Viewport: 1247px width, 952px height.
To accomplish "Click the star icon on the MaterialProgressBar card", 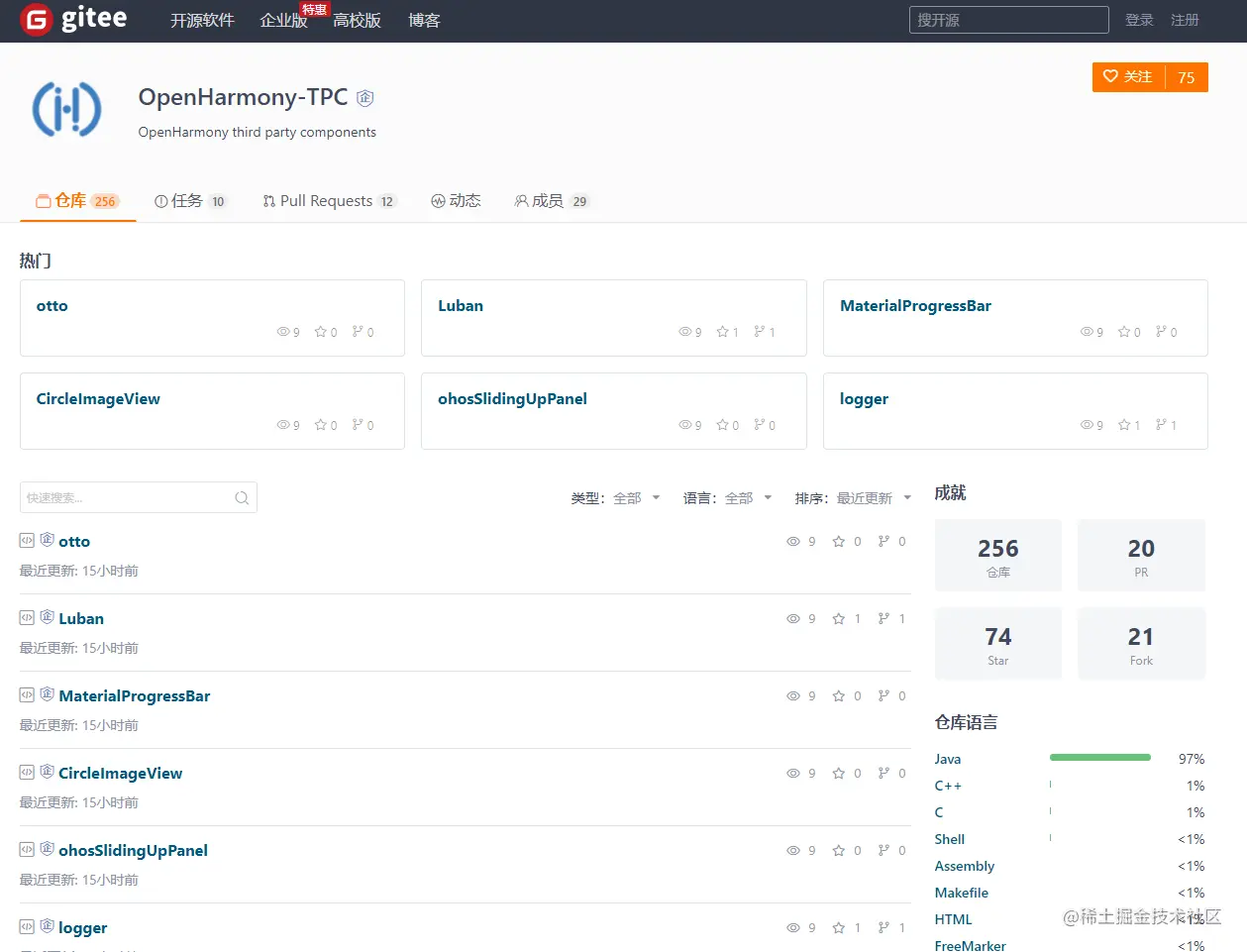I will point(1124,332).
